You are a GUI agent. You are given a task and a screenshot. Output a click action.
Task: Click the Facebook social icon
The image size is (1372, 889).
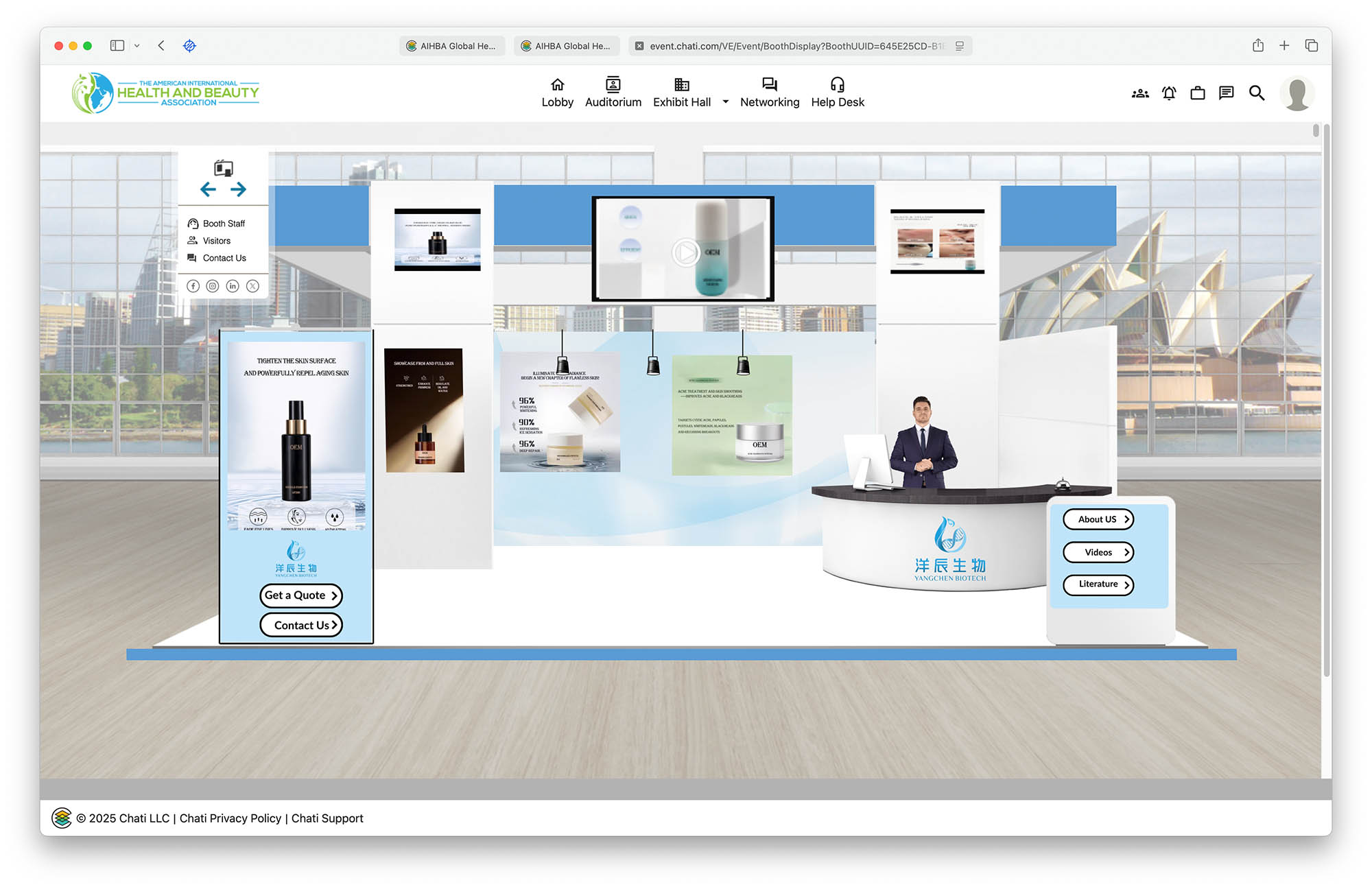point(193,286)
